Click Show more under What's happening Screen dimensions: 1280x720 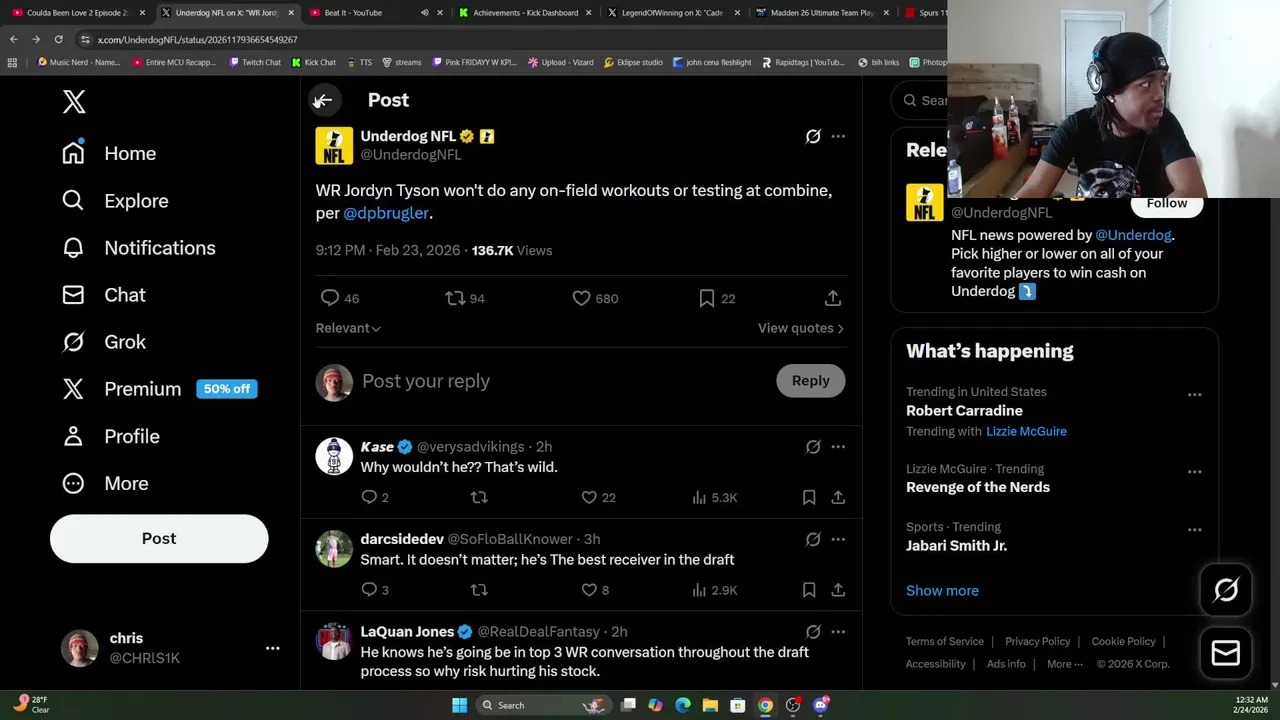pos(942,591)
